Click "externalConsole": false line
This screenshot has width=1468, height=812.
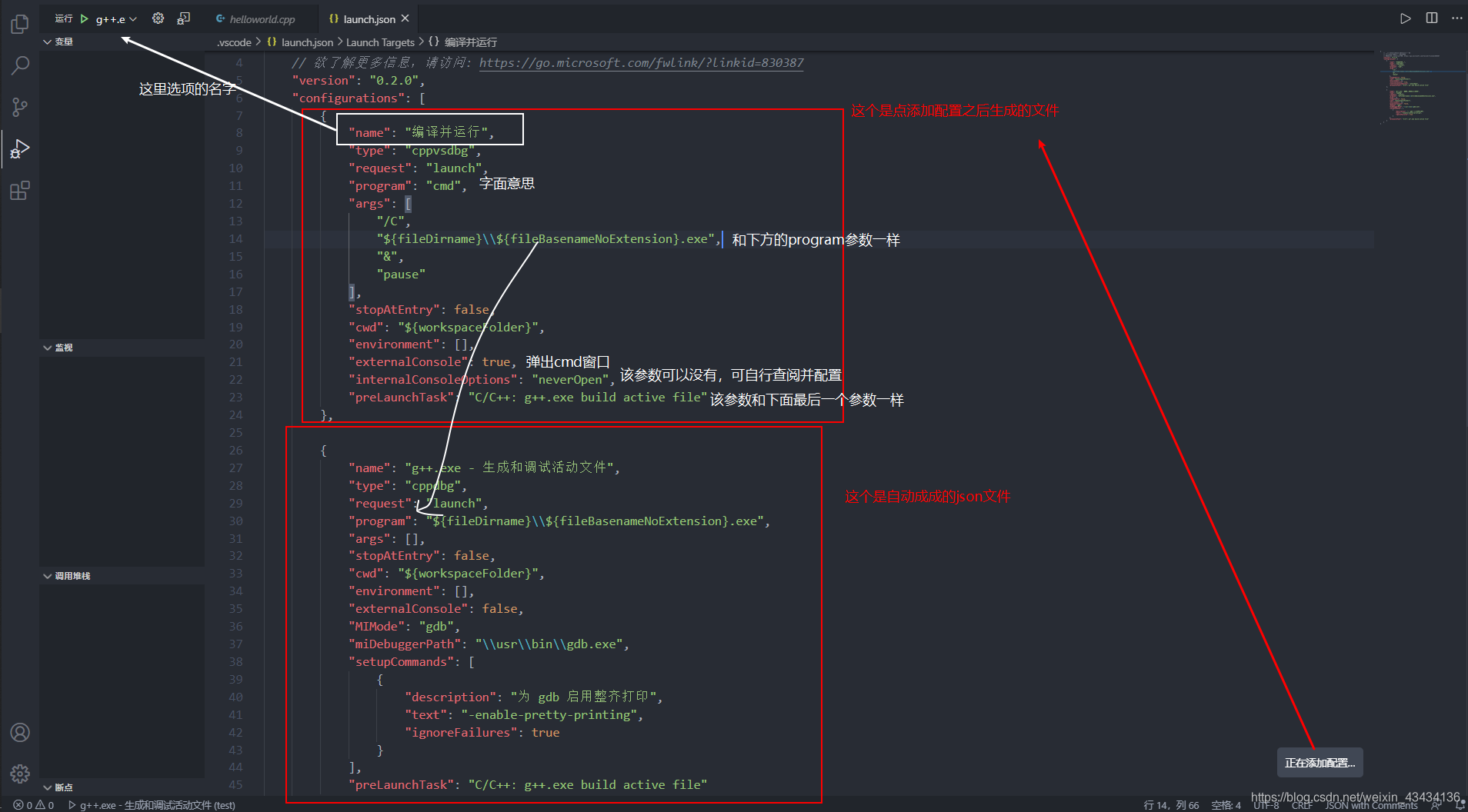coord(436,609)
